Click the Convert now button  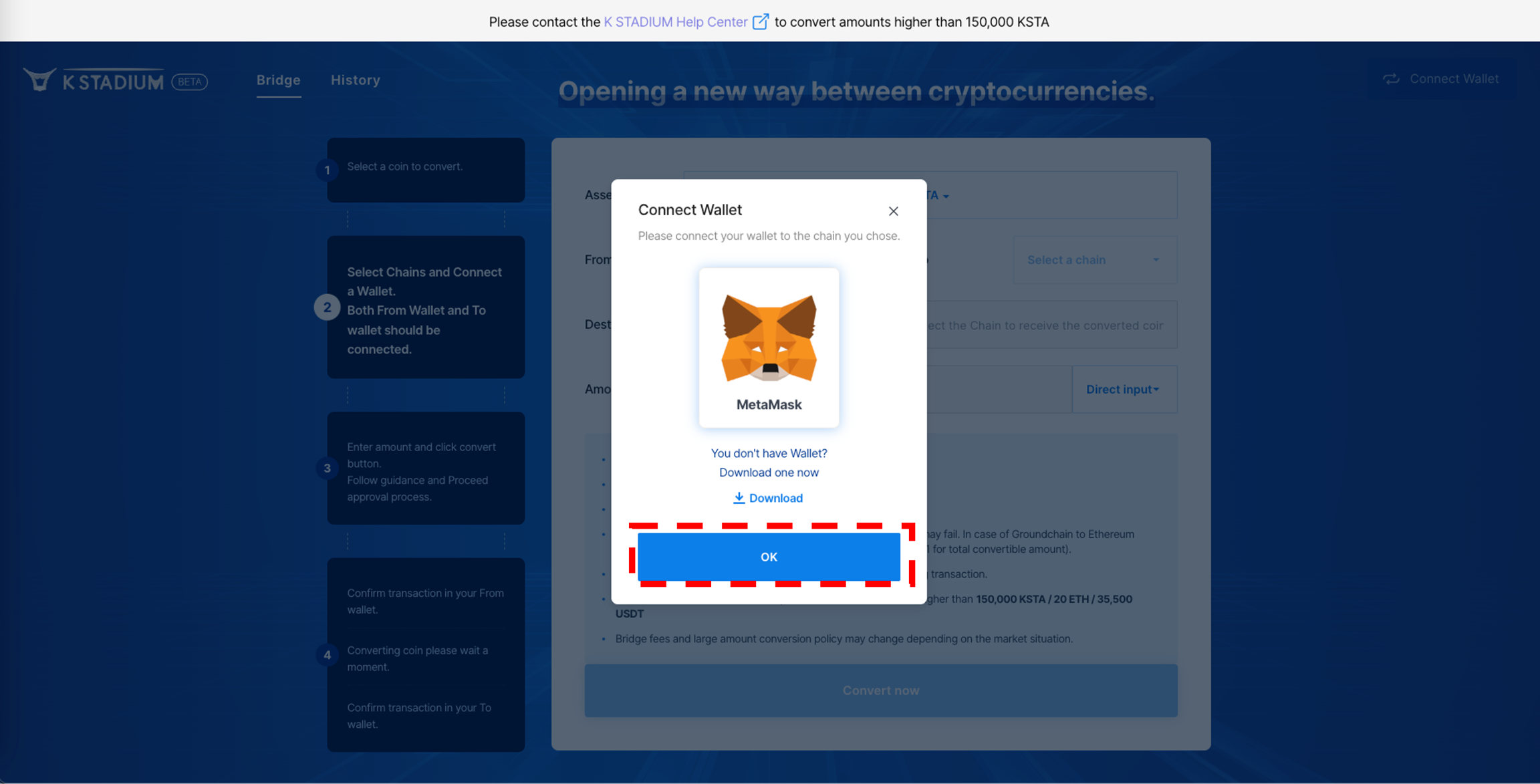click(880, 690)
